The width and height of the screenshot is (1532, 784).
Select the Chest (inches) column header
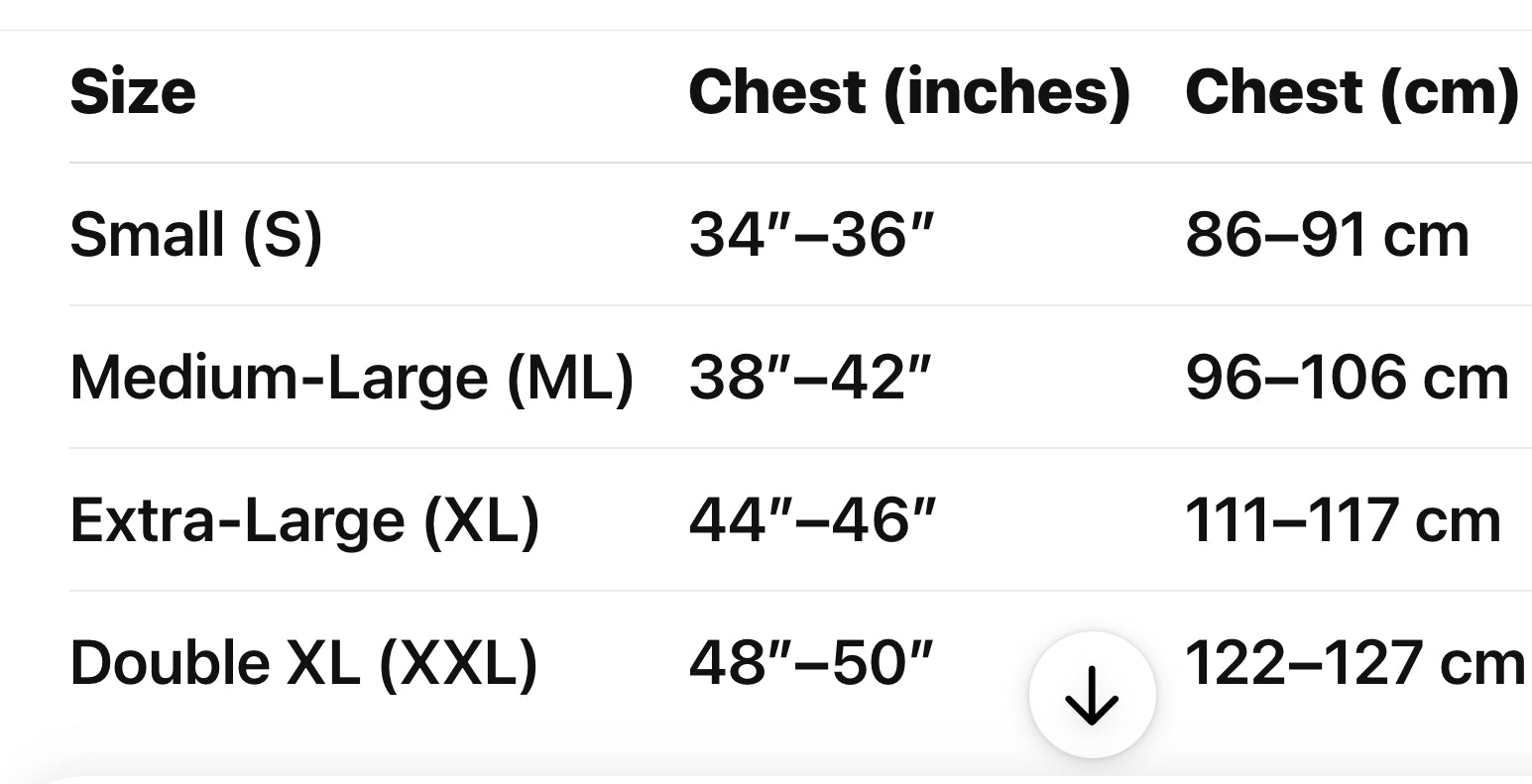click(x=909, y=93)
